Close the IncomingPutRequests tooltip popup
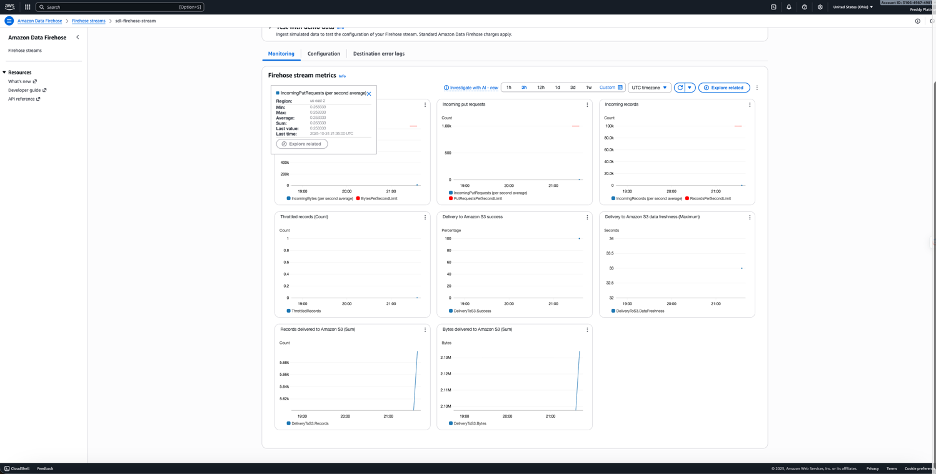This screenshot has width=936, height=474. [x=369, y=94]
